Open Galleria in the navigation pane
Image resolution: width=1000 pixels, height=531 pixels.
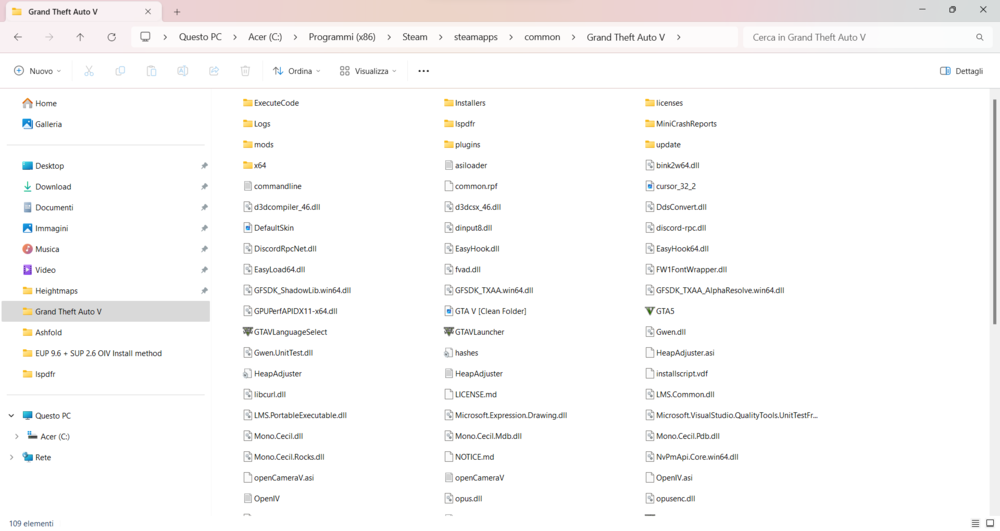tap(42, 124)
